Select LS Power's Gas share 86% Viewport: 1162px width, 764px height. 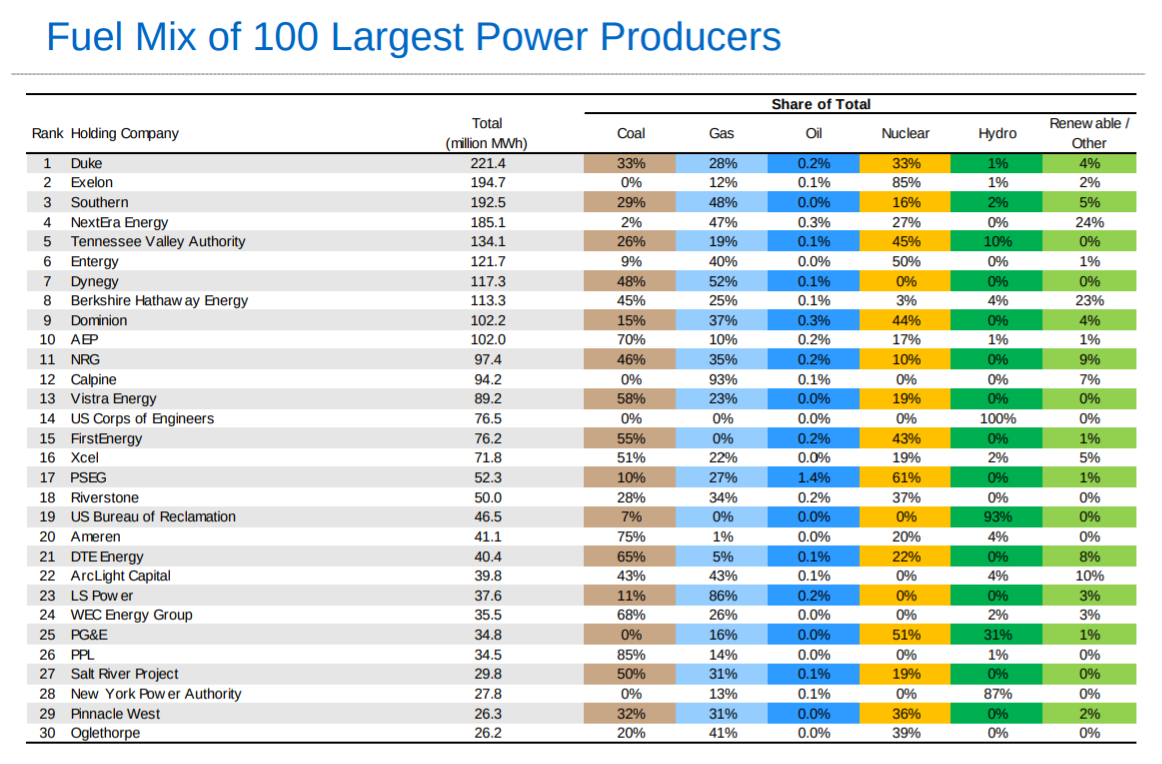pos(722,596)
